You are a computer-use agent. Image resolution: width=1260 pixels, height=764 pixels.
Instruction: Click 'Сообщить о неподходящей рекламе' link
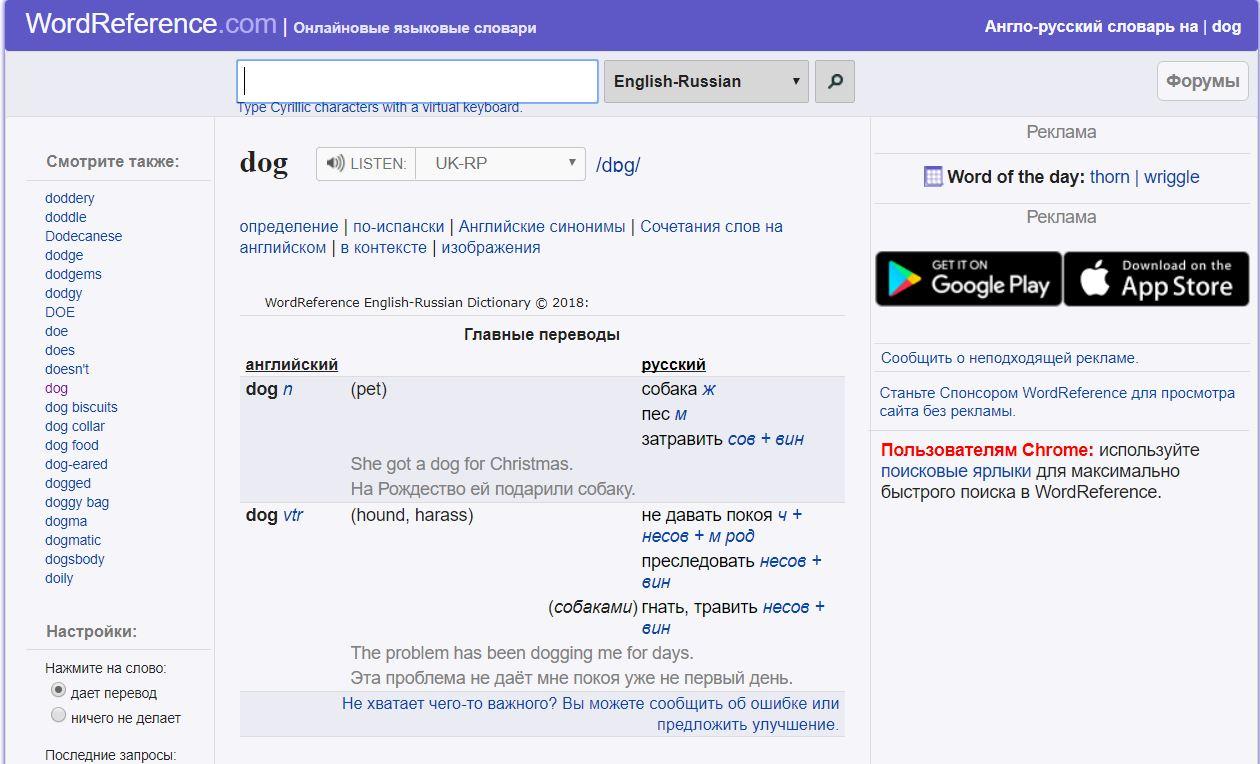pyautogui.click(x=1009, y=358)
